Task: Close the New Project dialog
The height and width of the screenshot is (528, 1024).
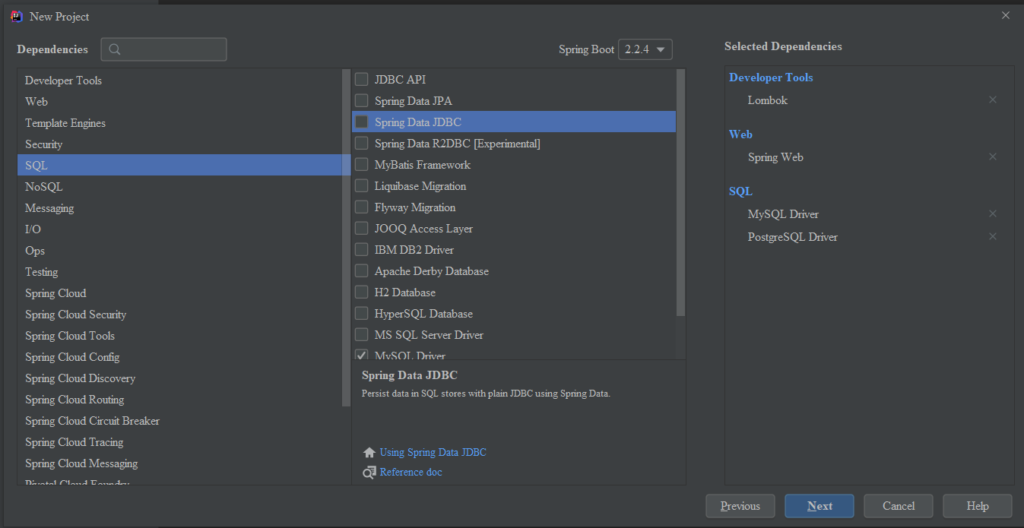Action: (x=1005, y=15)
